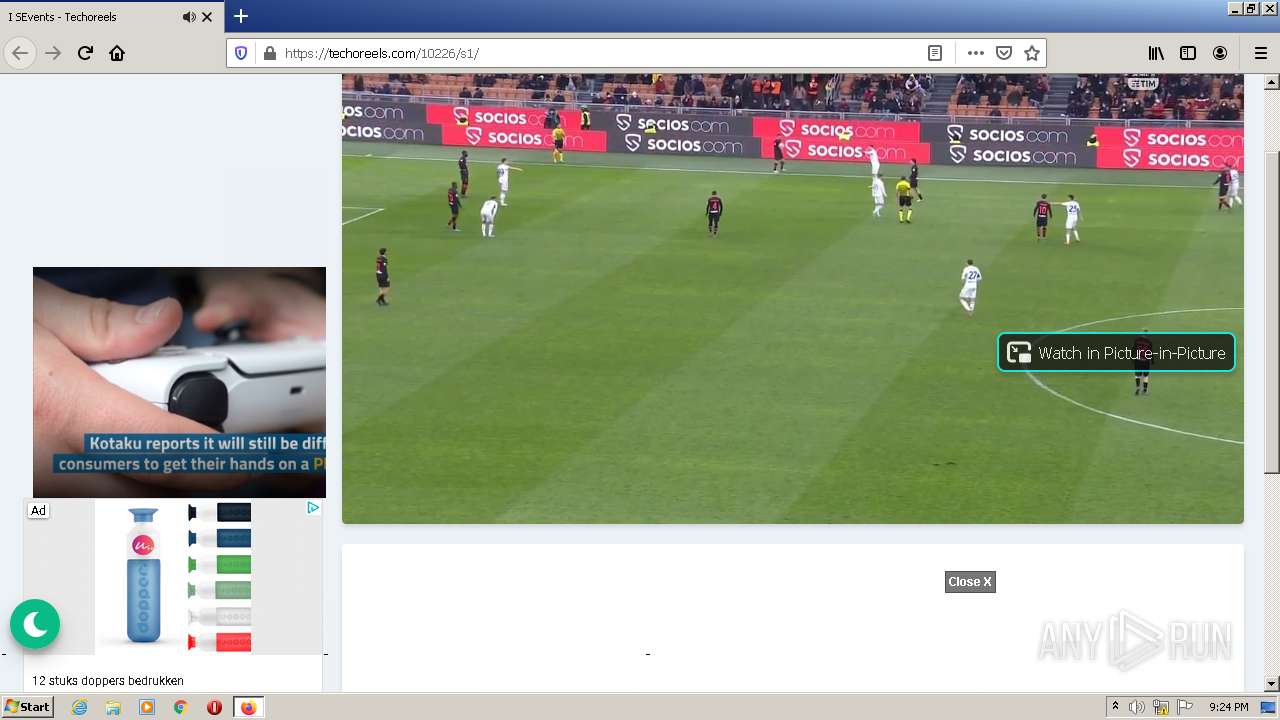
Task: Open Opera browser from taskbar
Action: tap(214, 707)
